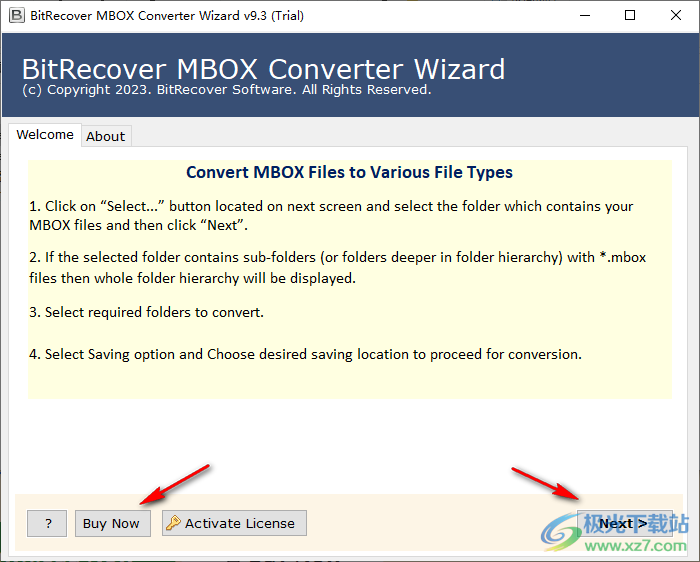Open help with the ? button
The height and width of the screenshot is (562, 700).
[x=47, y=523]
